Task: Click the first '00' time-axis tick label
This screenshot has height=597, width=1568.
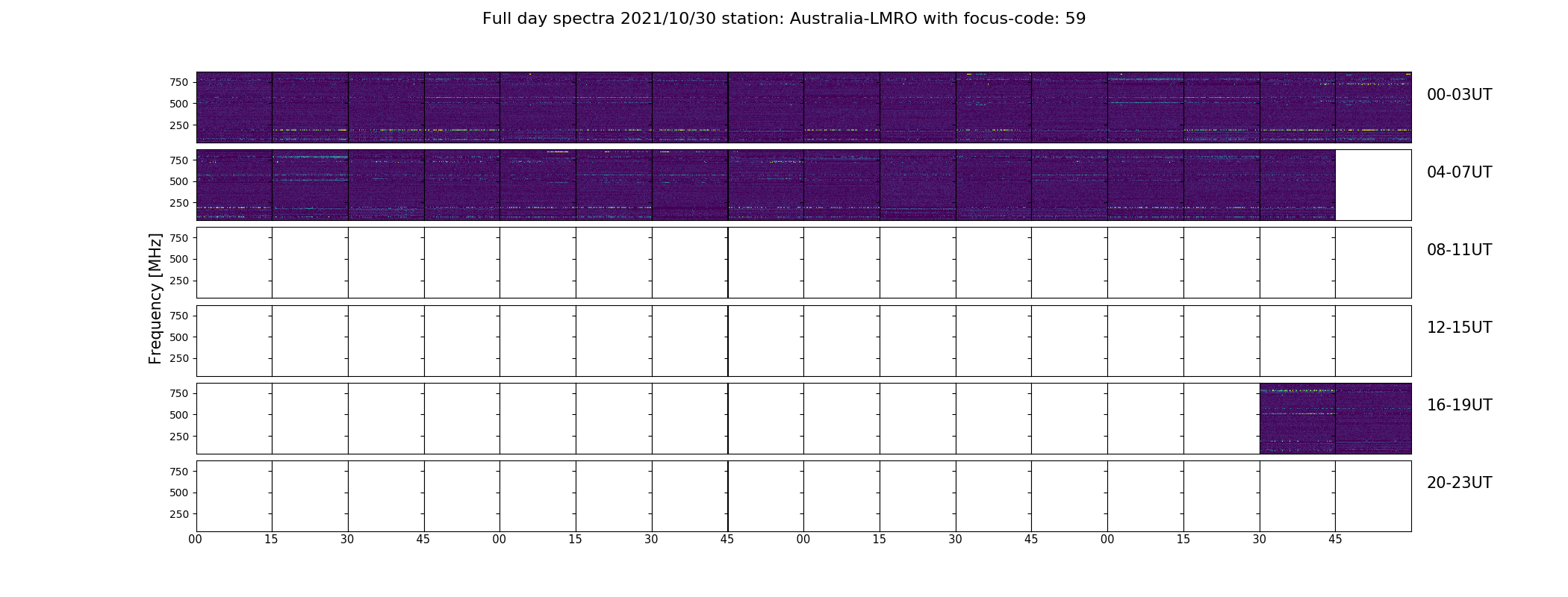Action: [196, 540]
